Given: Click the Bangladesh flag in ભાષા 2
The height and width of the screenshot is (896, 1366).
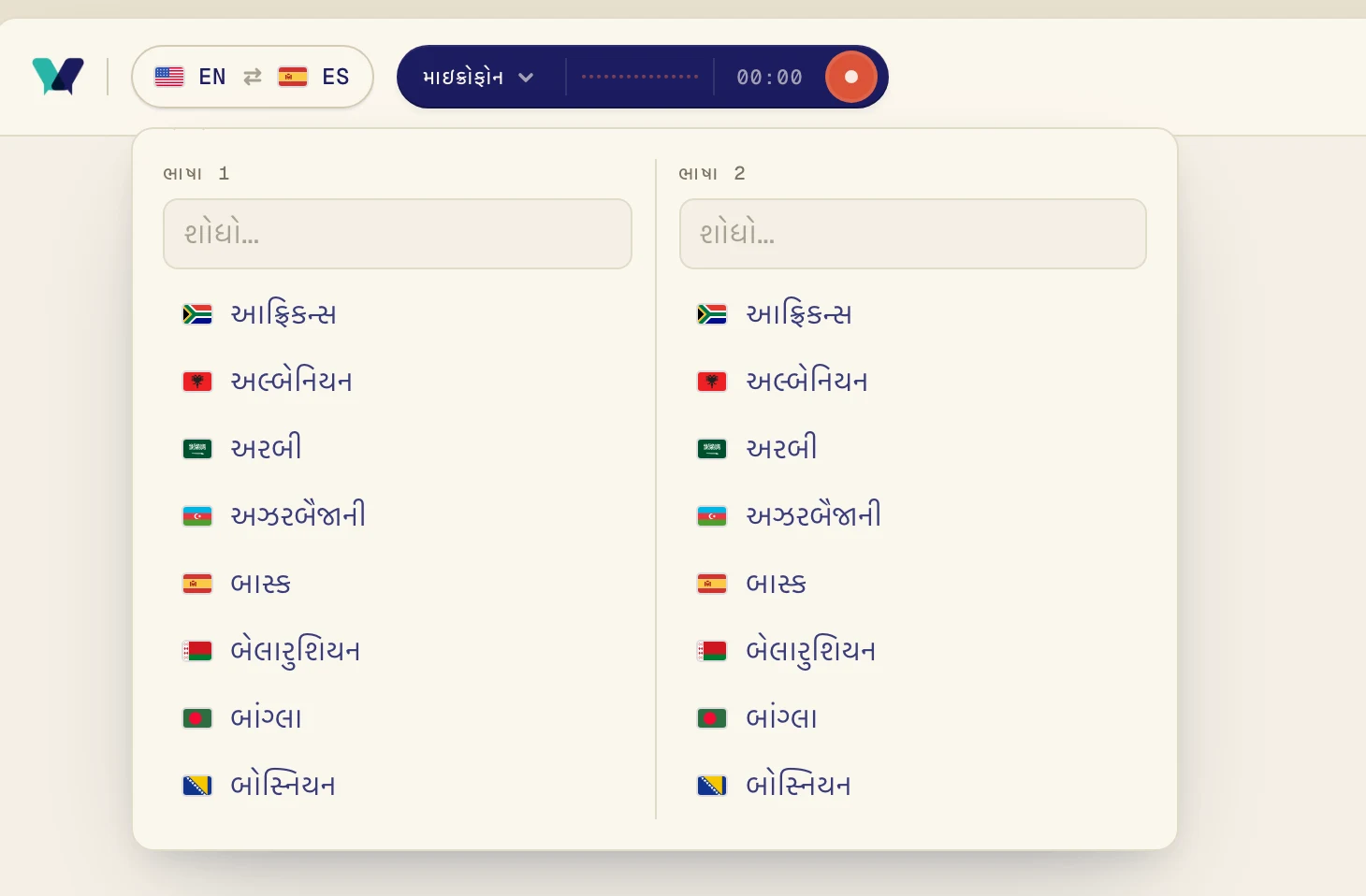Looking at the screenshot, I should pyautogui.click(x=712, y=718).
